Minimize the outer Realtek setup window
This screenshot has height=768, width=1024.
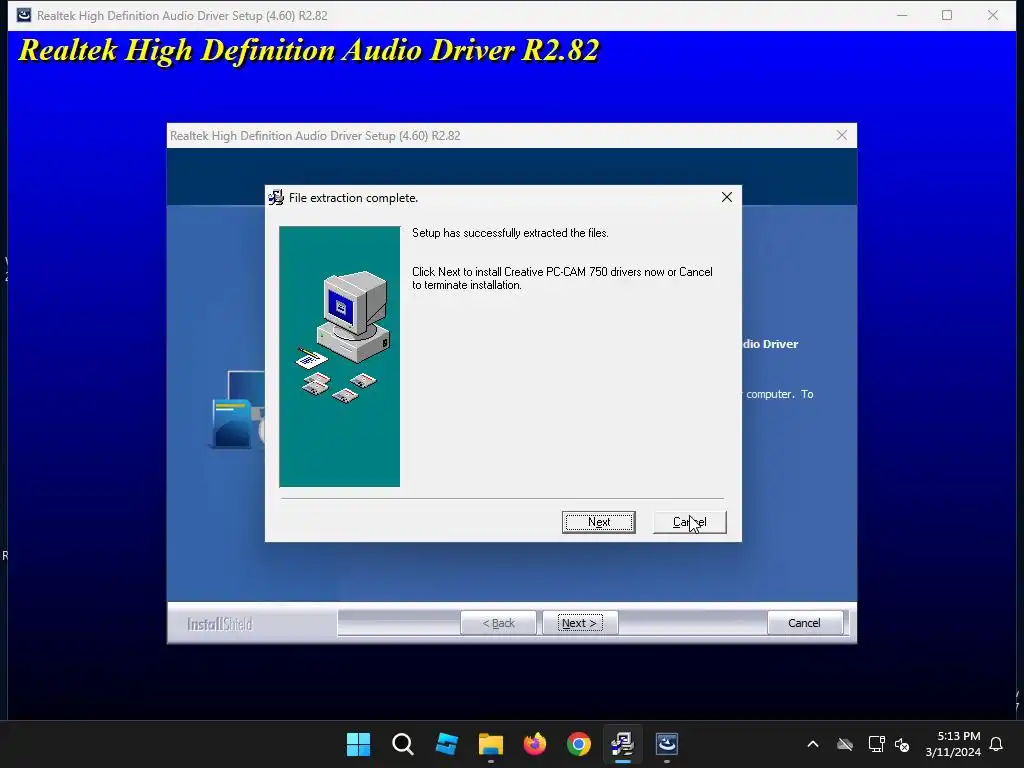[902, 15]
